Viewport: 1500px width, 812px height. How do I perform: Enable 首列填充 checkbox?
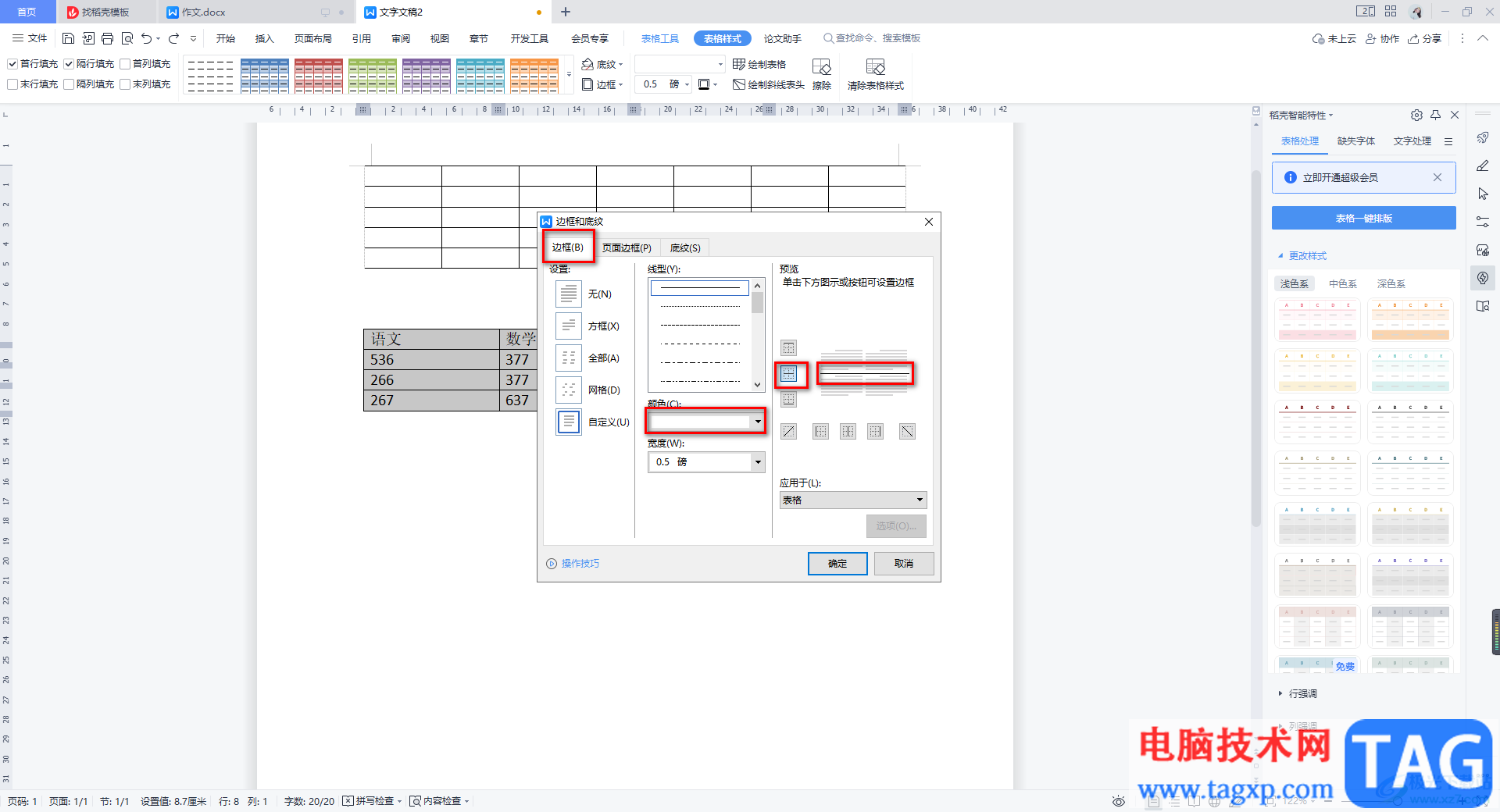(125, 64)
